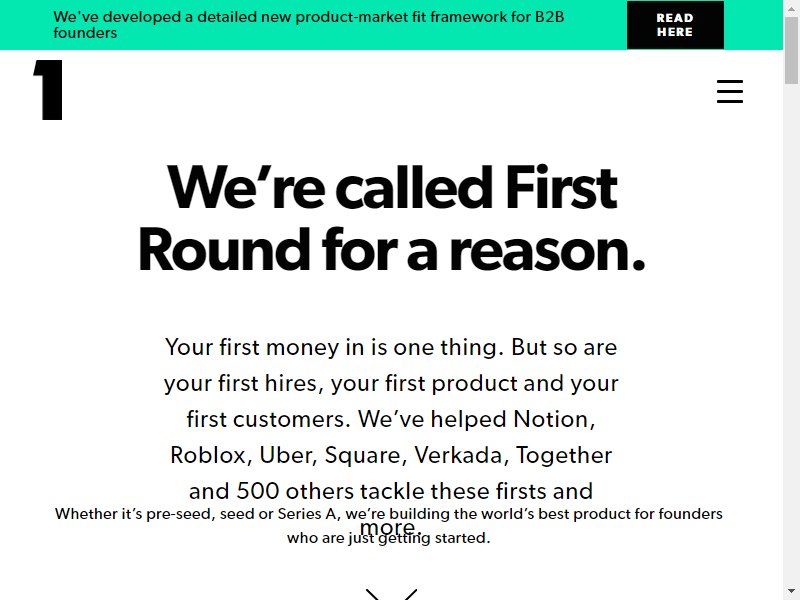Click the scrollbar down arrow
800x600 pixels.
pyautogui.click(x=791, y=594)
